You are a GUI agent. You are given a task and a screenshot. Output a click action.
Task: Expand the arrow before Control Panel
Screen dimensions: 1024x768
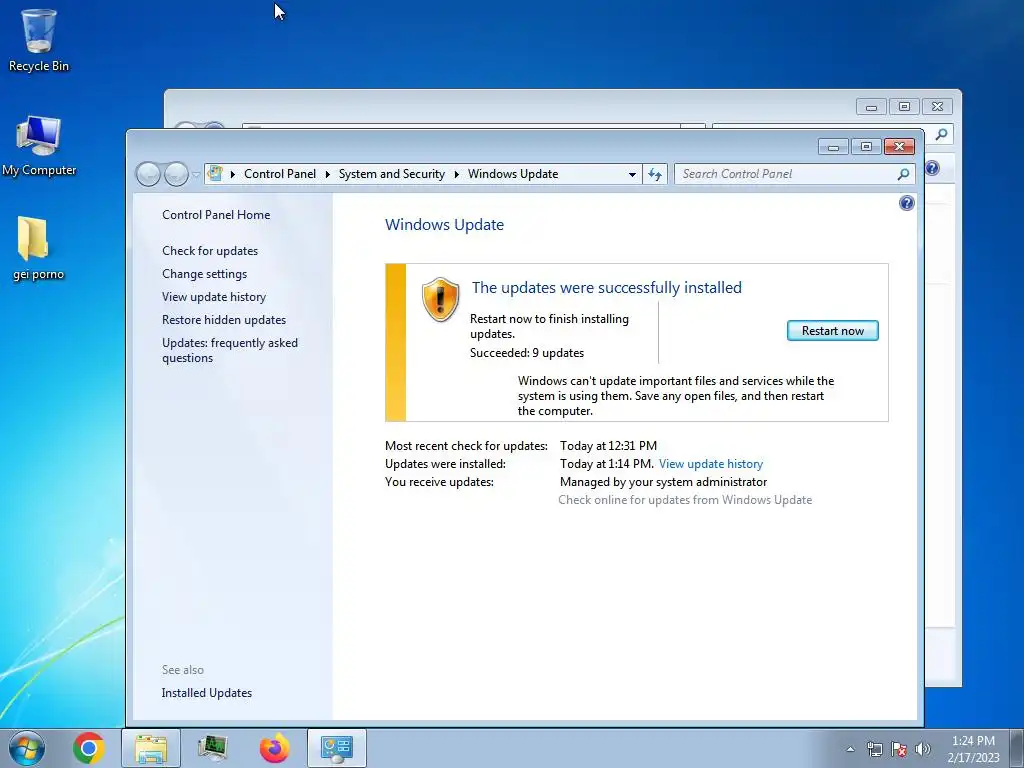[x=232, y=174]
